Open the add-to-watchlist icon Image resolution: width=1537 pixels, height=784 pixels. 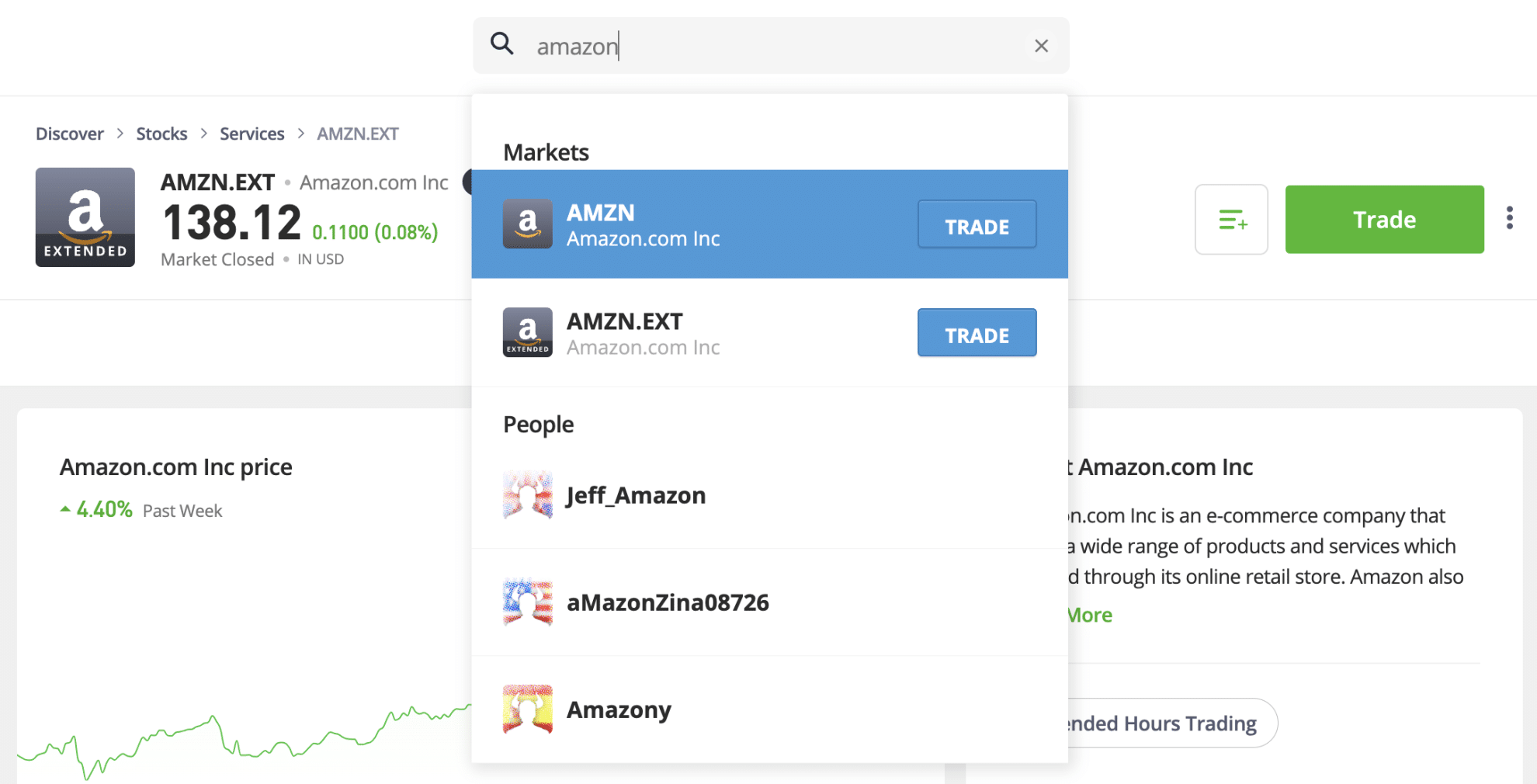[x=1231, y=220]
